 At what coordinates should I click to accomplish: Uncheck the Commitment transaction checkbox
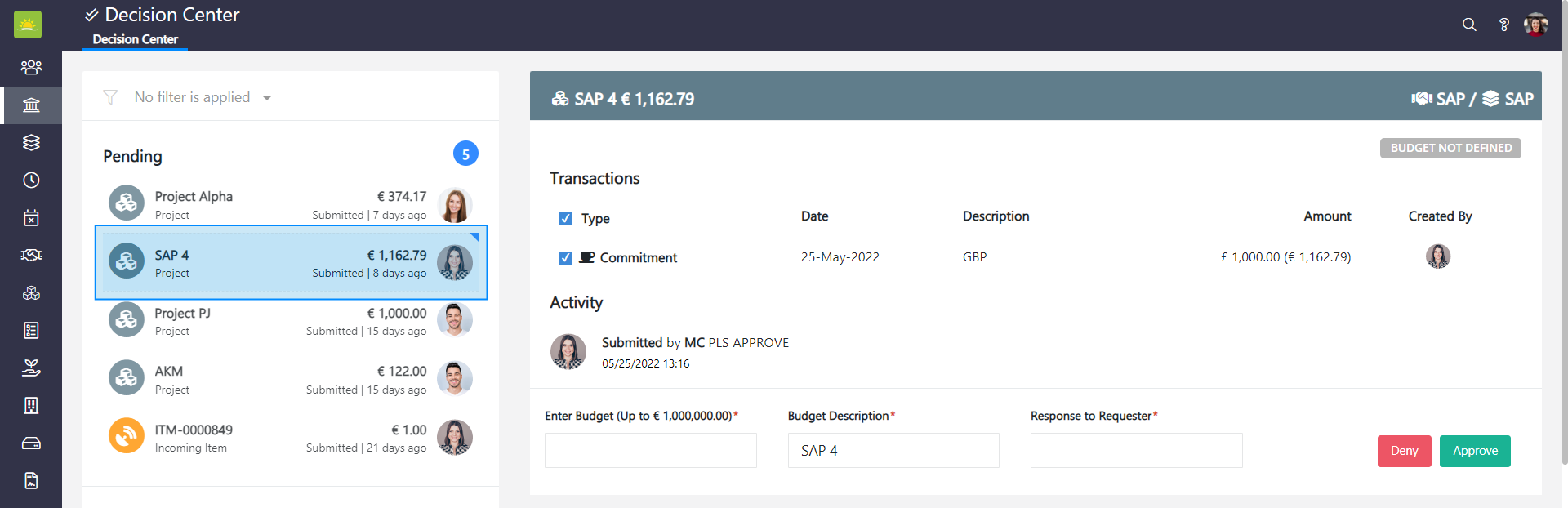[x=564, y=257]
